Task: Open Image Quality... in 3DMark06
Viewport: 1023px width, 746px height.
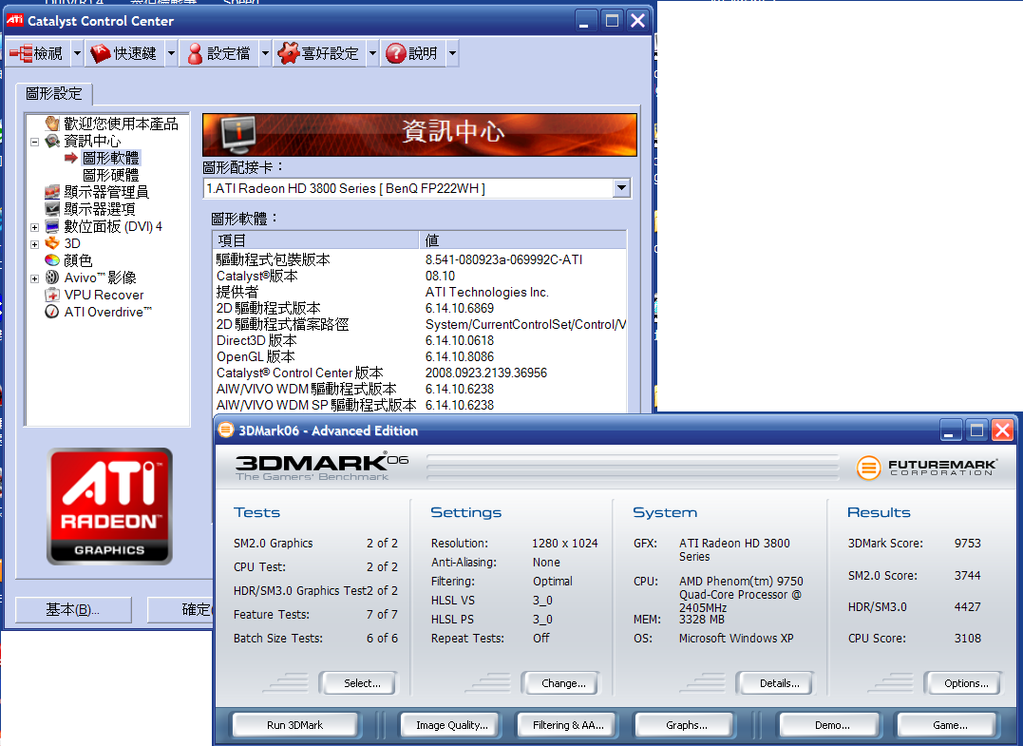Action: coord(451,725)
